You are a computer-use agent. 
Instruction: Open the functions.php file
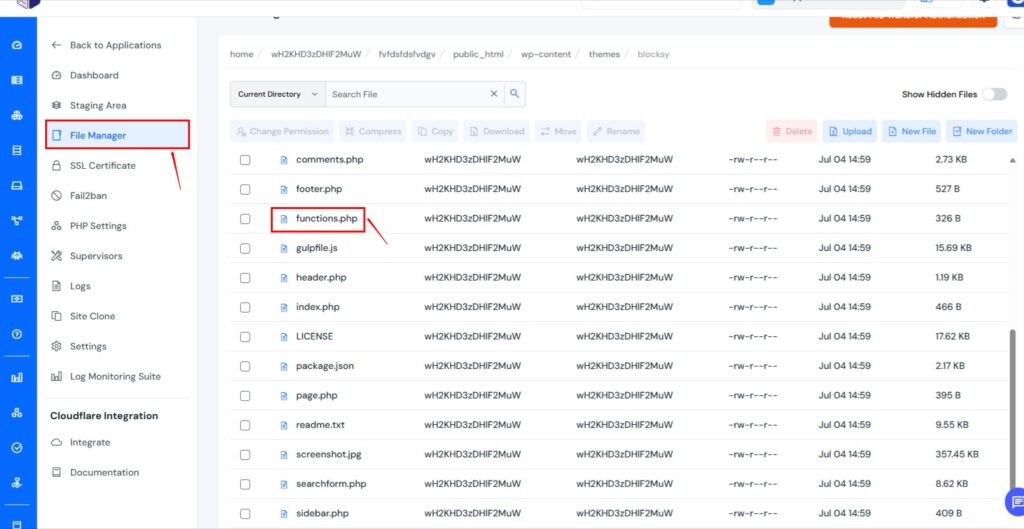[x=327, y=219]
